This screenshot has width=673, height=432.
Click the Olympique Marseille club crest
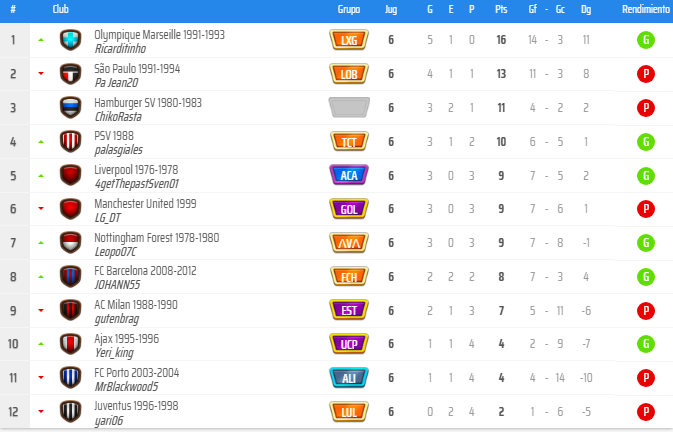point(70,40)
